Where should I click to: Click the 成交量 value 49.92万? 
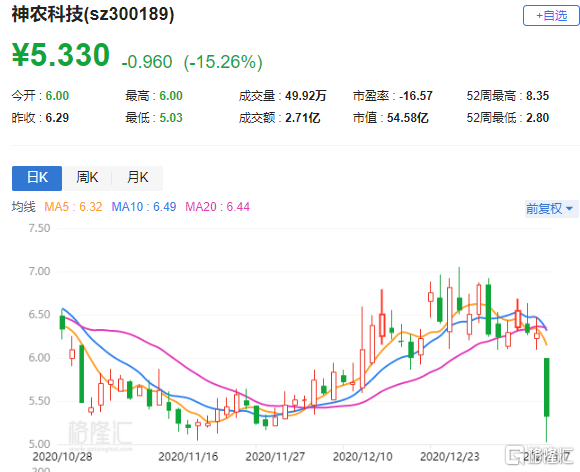tap(306, 96)
